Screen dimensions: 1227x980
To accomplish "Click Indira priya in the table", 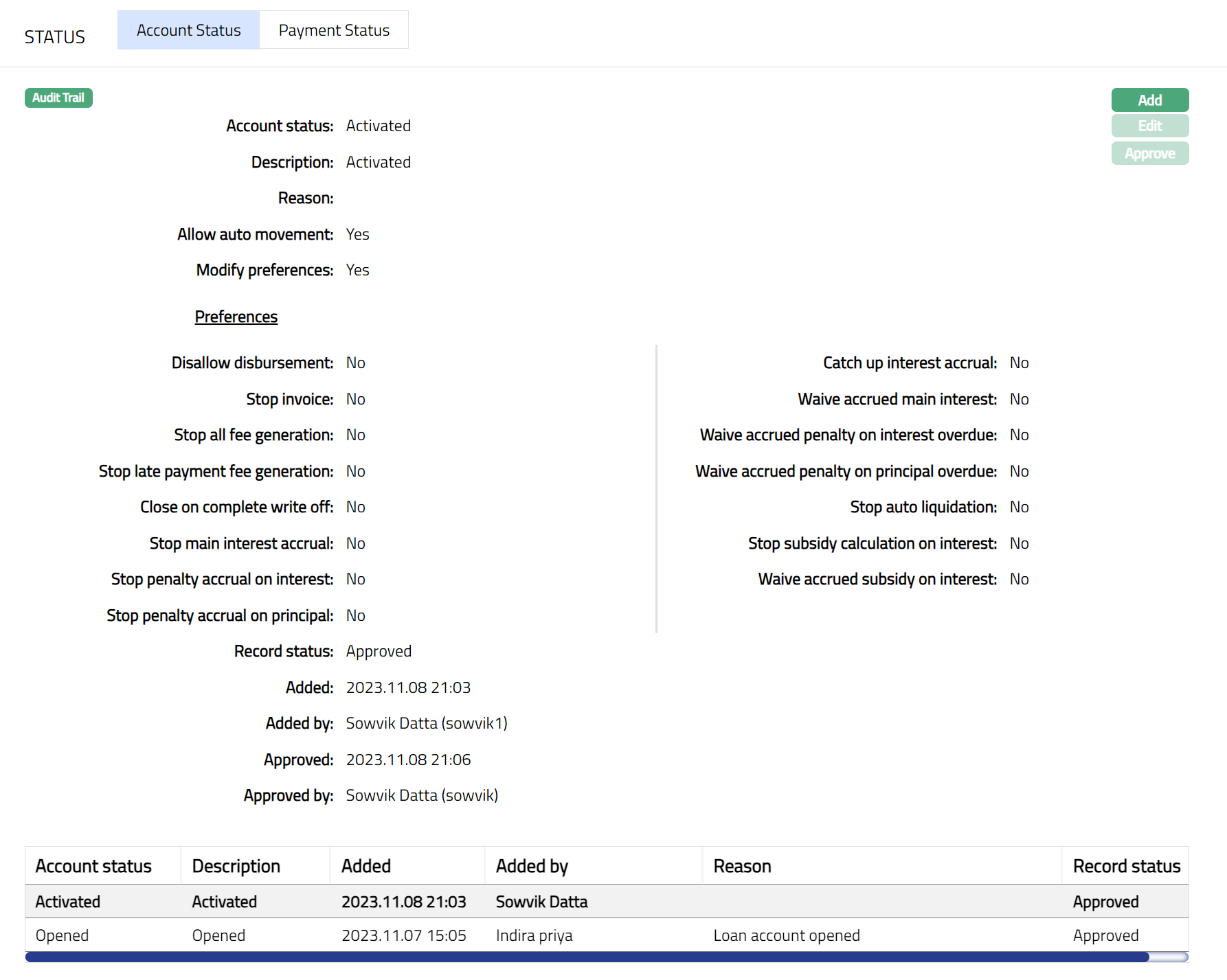I will point(534,935).
